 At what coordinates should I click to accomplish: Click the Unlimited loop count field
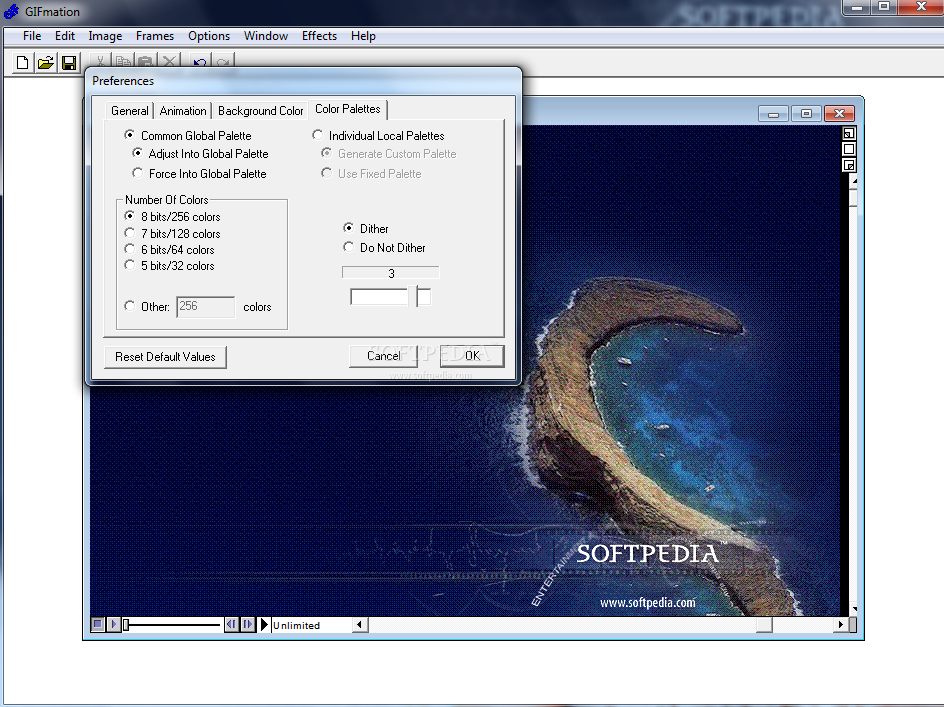[311, 625]
